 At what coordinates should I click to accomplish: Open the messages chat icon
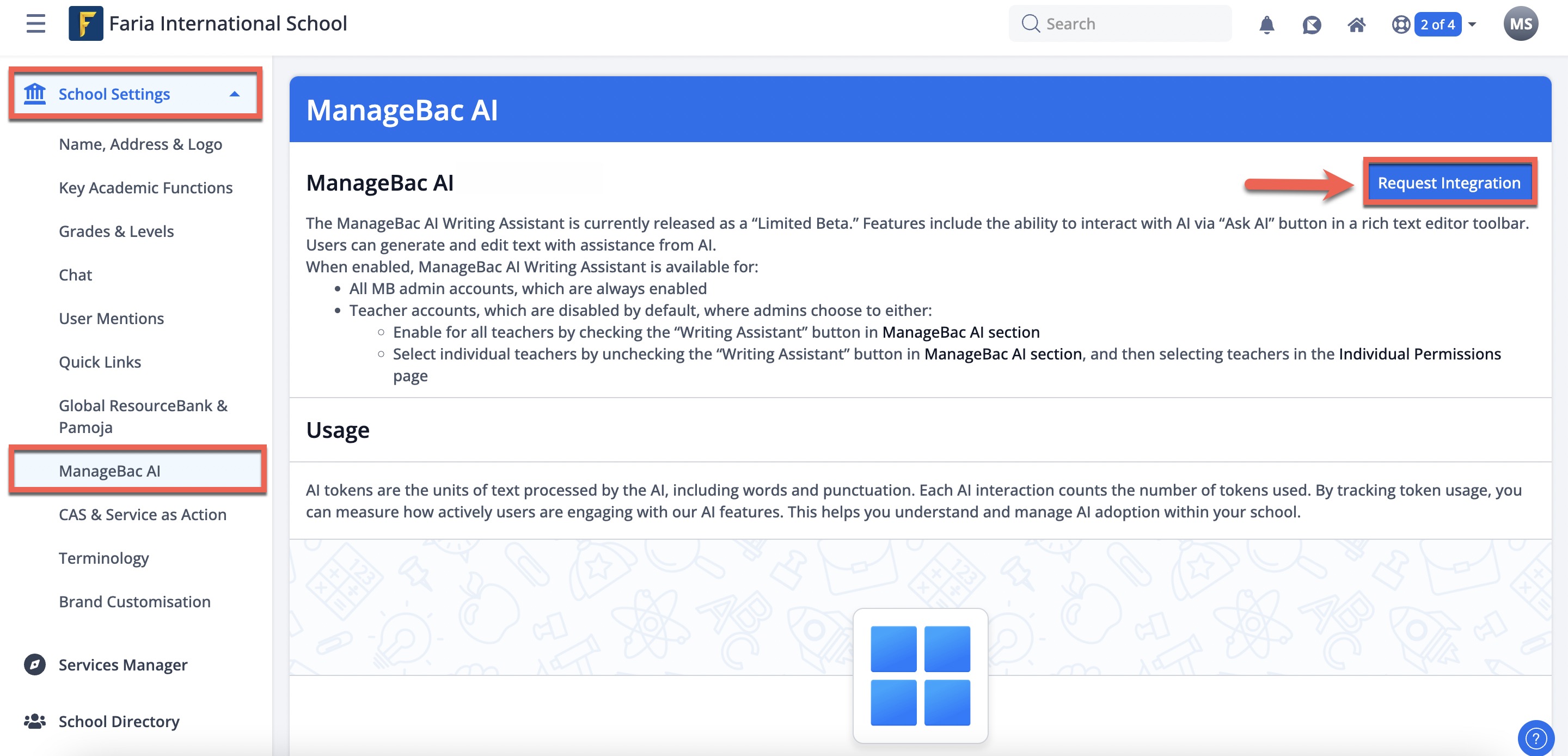pyautogui.click(x=1311, y=25)
